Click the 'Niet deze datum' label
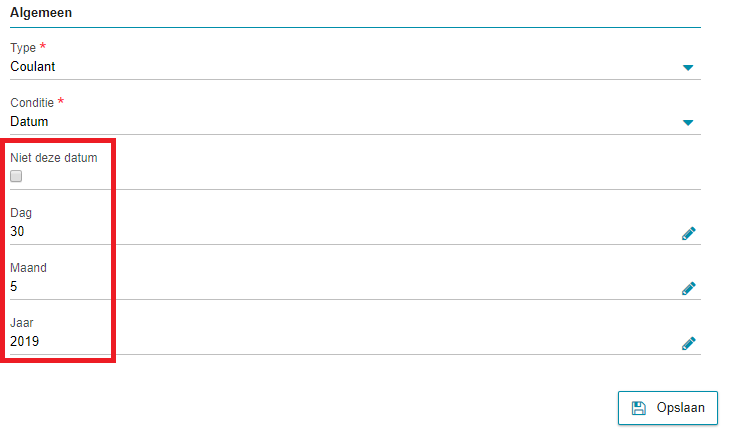 (x=54, y=158)
